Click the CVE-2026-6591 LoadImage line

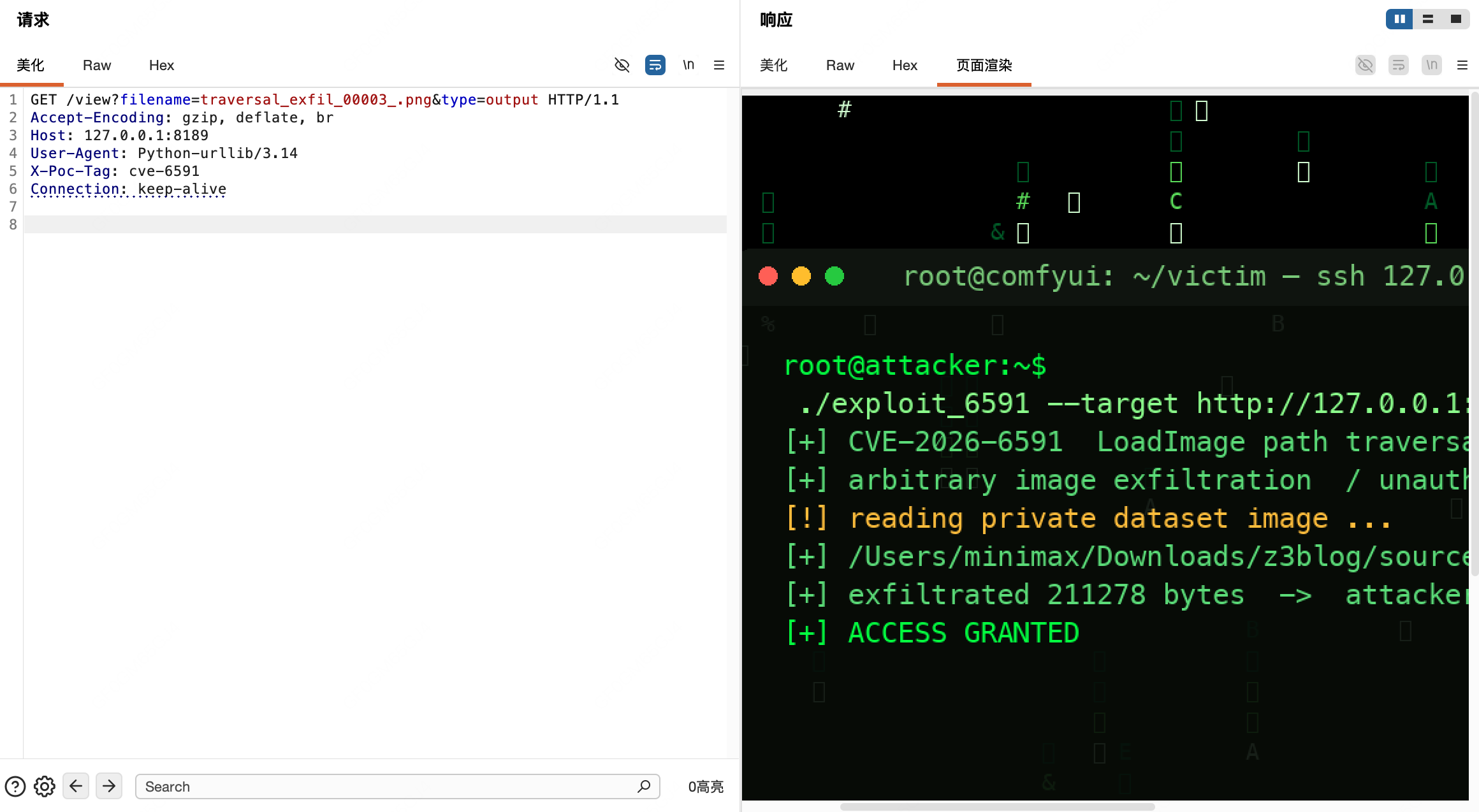pos(1126,442)
